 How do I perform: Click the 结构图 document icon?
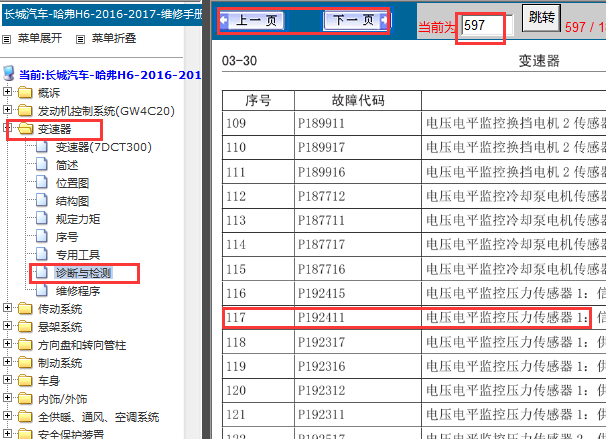[x=42, y=201]
